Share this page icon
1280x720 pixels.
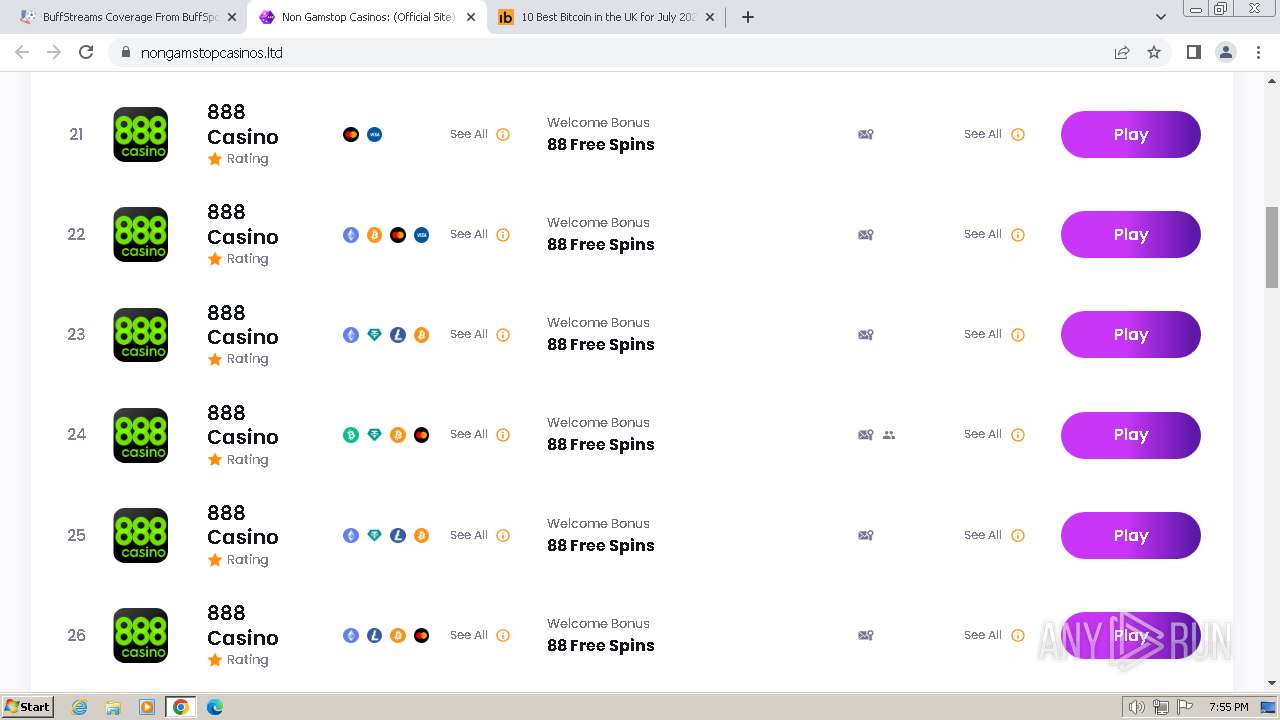(x=1122, y=52)
